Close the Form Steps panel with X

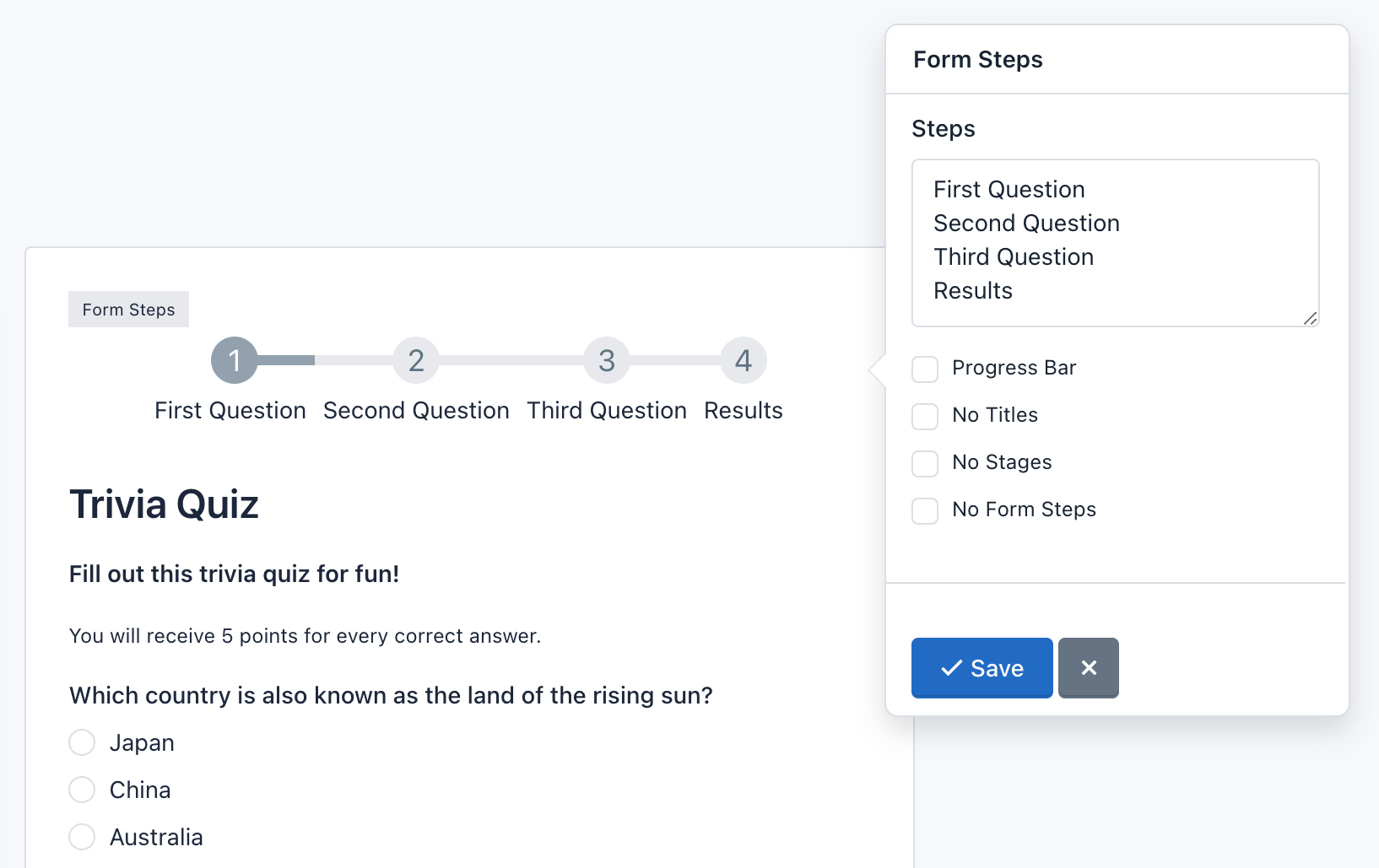click(1088, 667)
